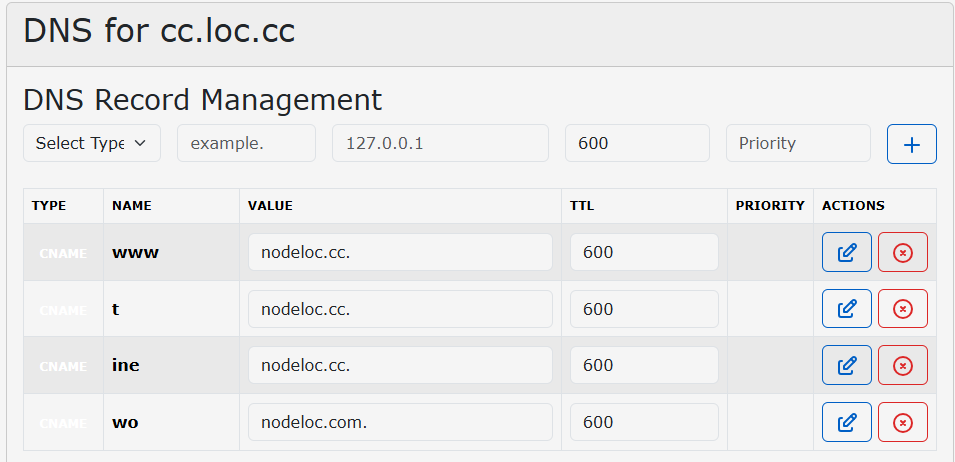Delete the ine CNAME record
This screenshot has height=462, width=955.
902,365
